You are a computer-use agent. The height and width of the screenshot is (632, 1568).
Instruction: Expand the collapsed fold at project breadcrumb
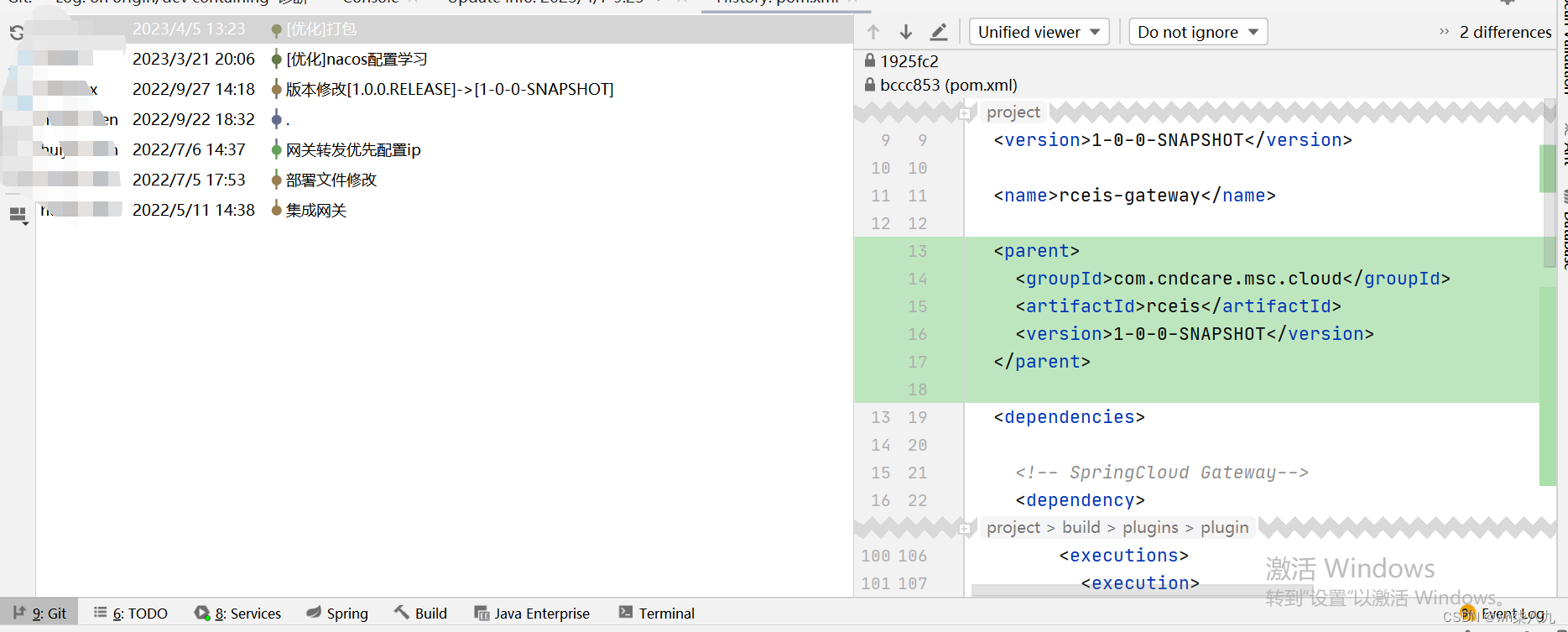click(965, 112)
